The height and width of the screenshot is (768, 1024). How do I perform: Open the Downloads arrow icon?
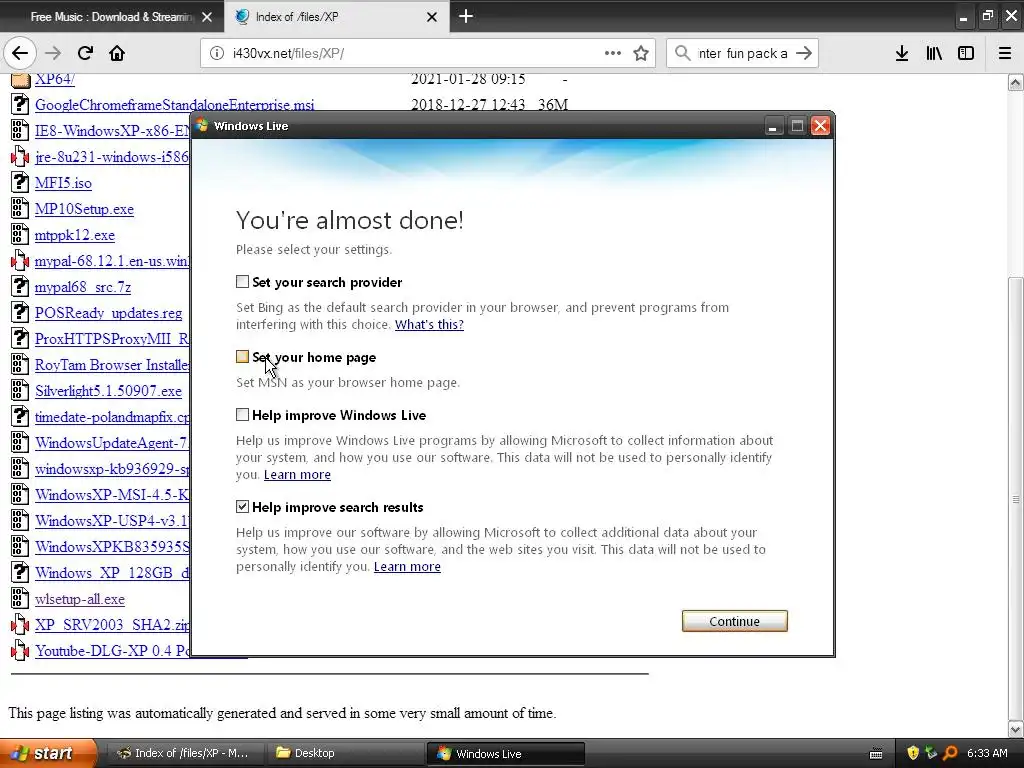tap(902, 54)
